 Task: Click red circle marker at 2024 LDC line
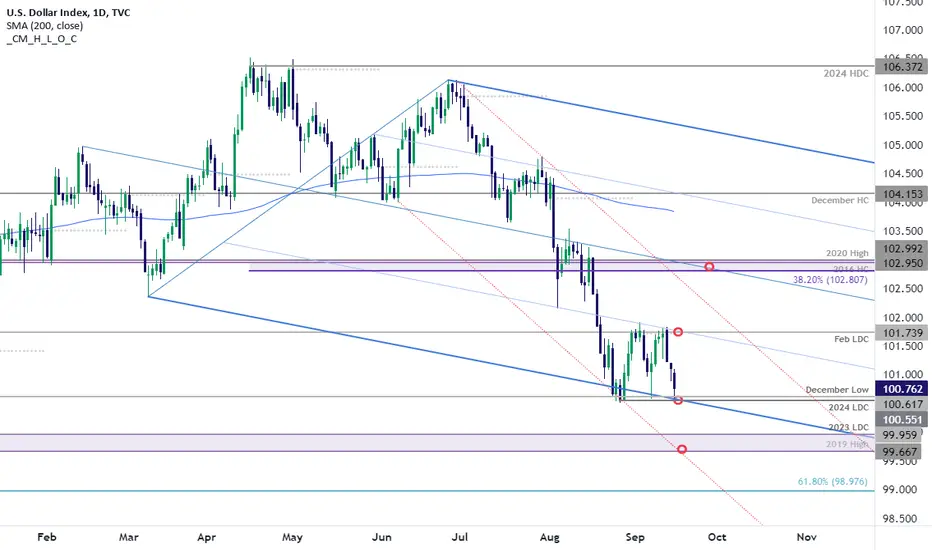tap(678, 400)
